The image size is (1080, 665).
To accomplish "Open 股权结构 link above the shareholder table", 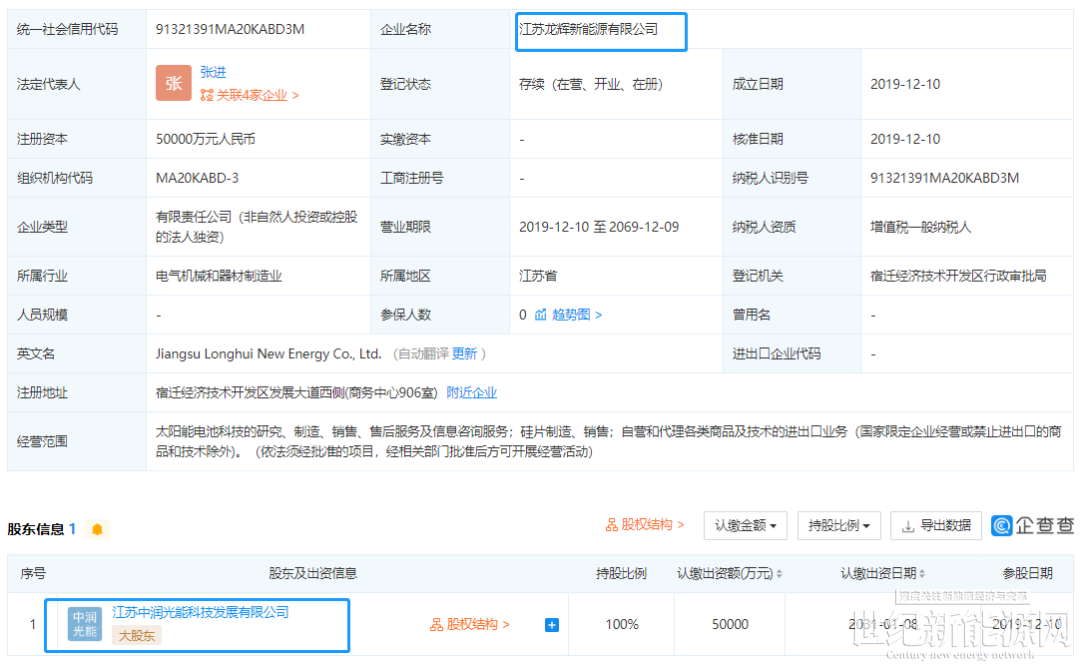I will (645, 525).
